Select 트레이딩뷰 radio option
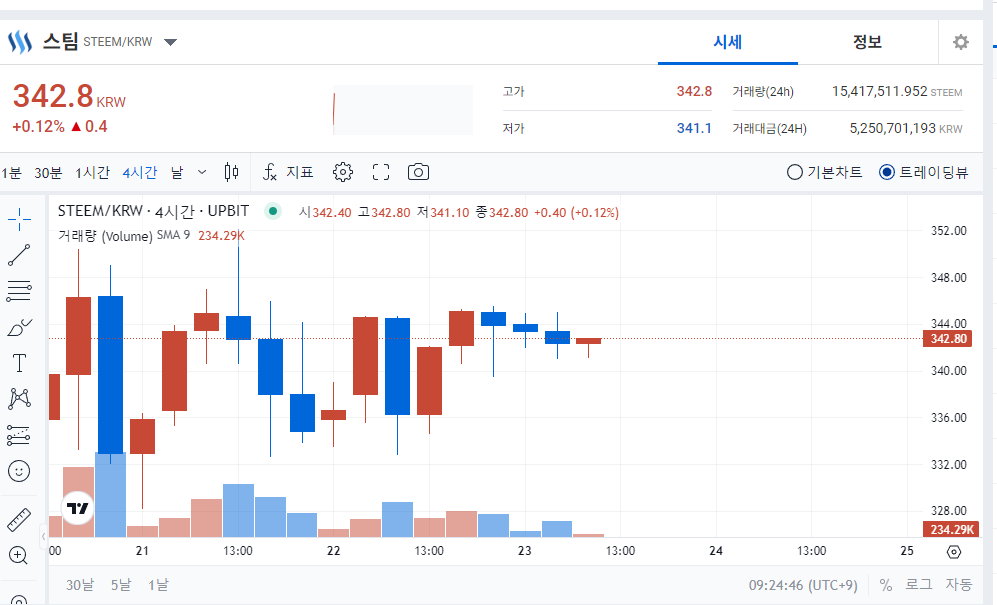 924,172
